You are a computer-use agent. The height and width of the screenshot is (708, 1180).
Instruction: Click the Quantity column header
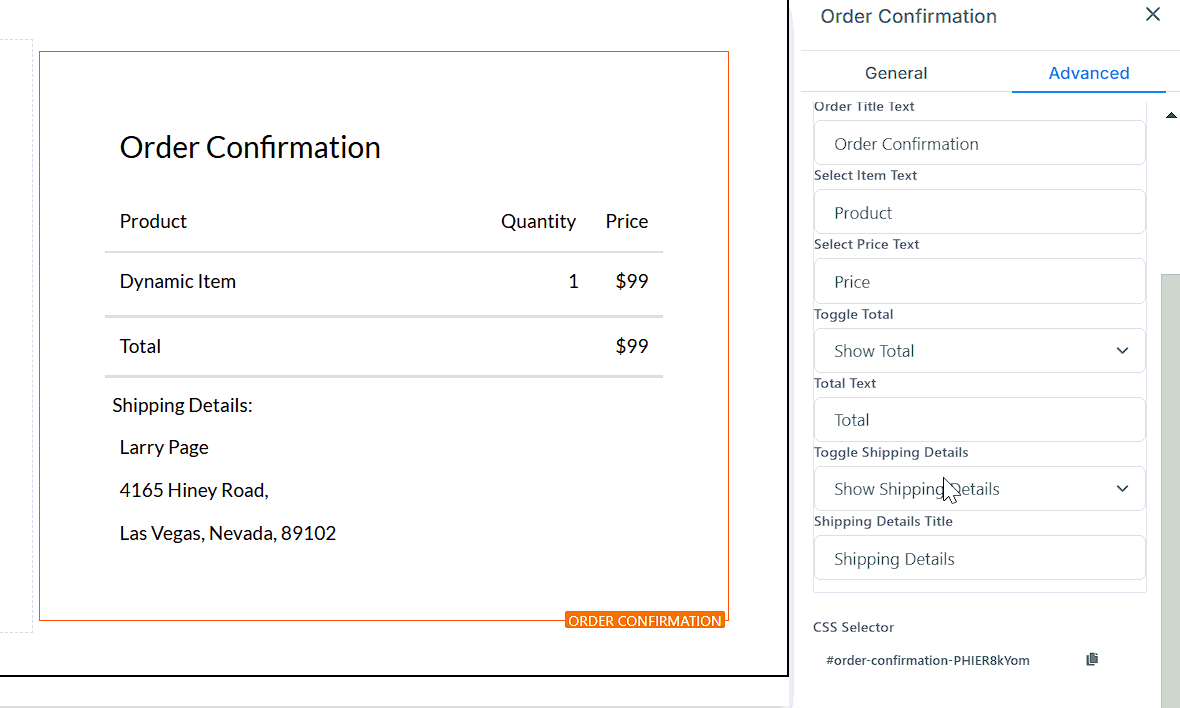pyautogui.click(x=538, y=222)
